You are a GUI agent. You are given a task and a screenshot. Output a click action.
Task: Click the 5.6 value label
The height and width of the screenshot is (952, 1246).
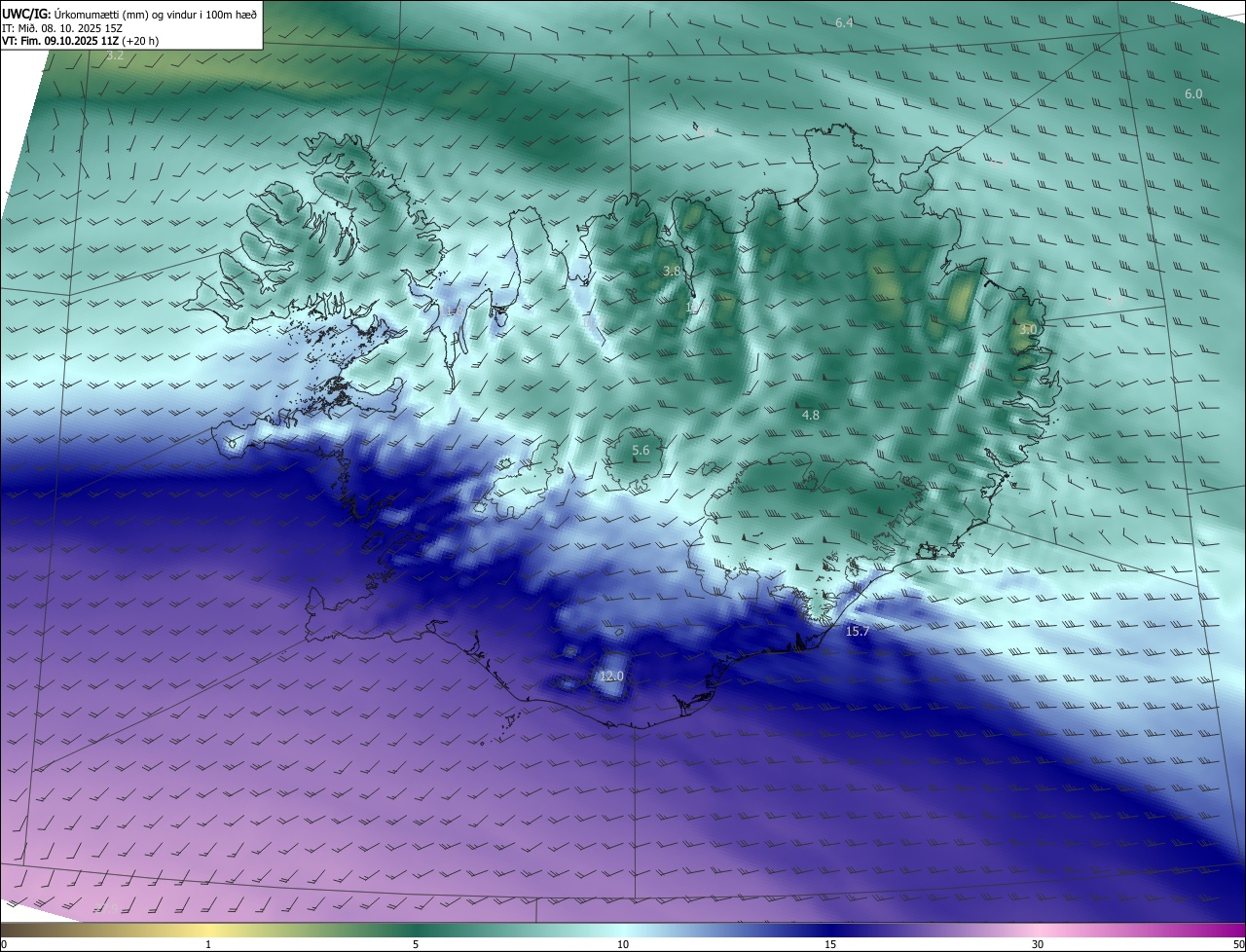coord(641,450)
